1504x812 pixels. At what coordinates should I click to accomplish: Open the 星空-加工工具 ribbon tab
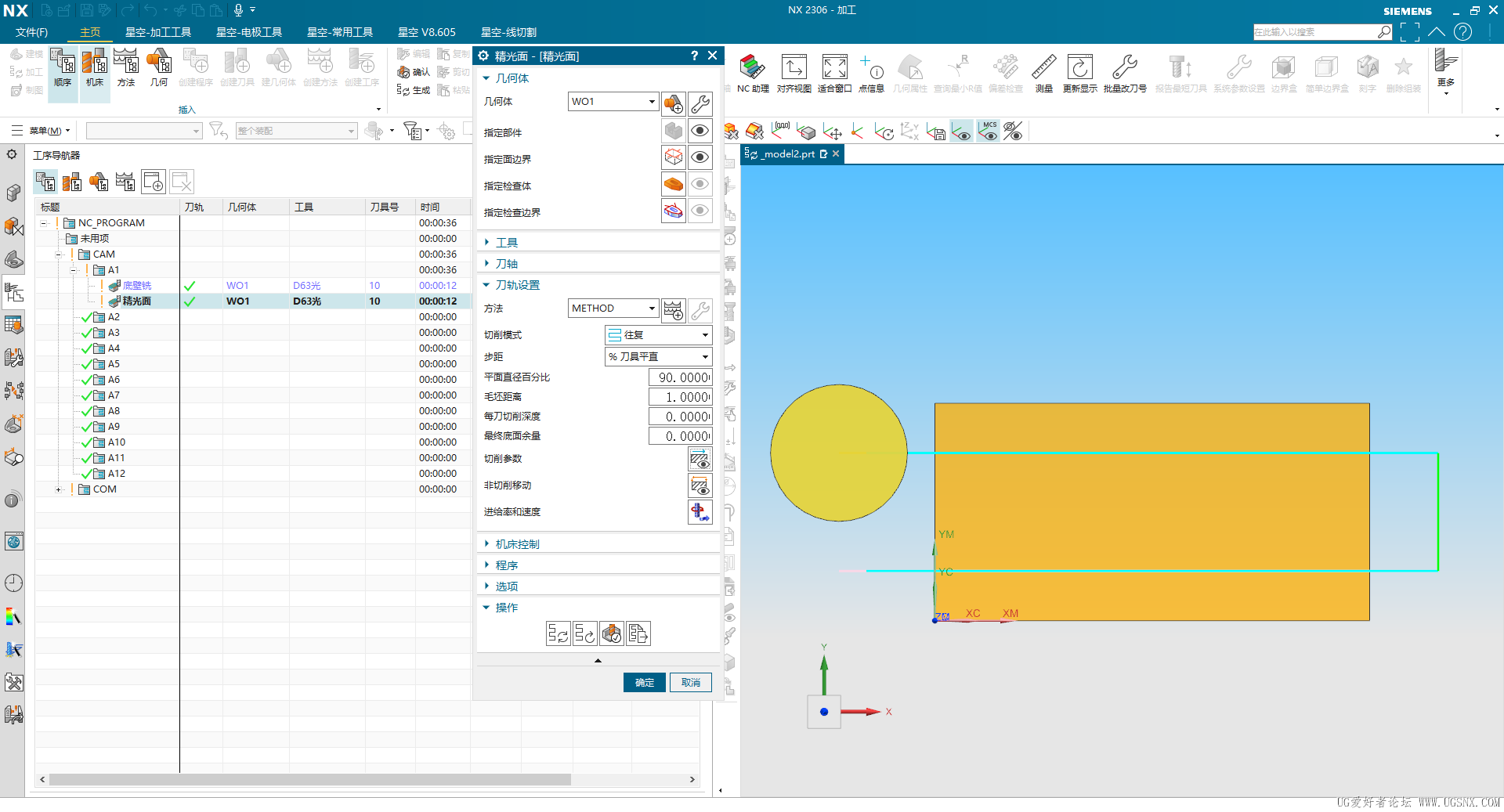[158, 32]
